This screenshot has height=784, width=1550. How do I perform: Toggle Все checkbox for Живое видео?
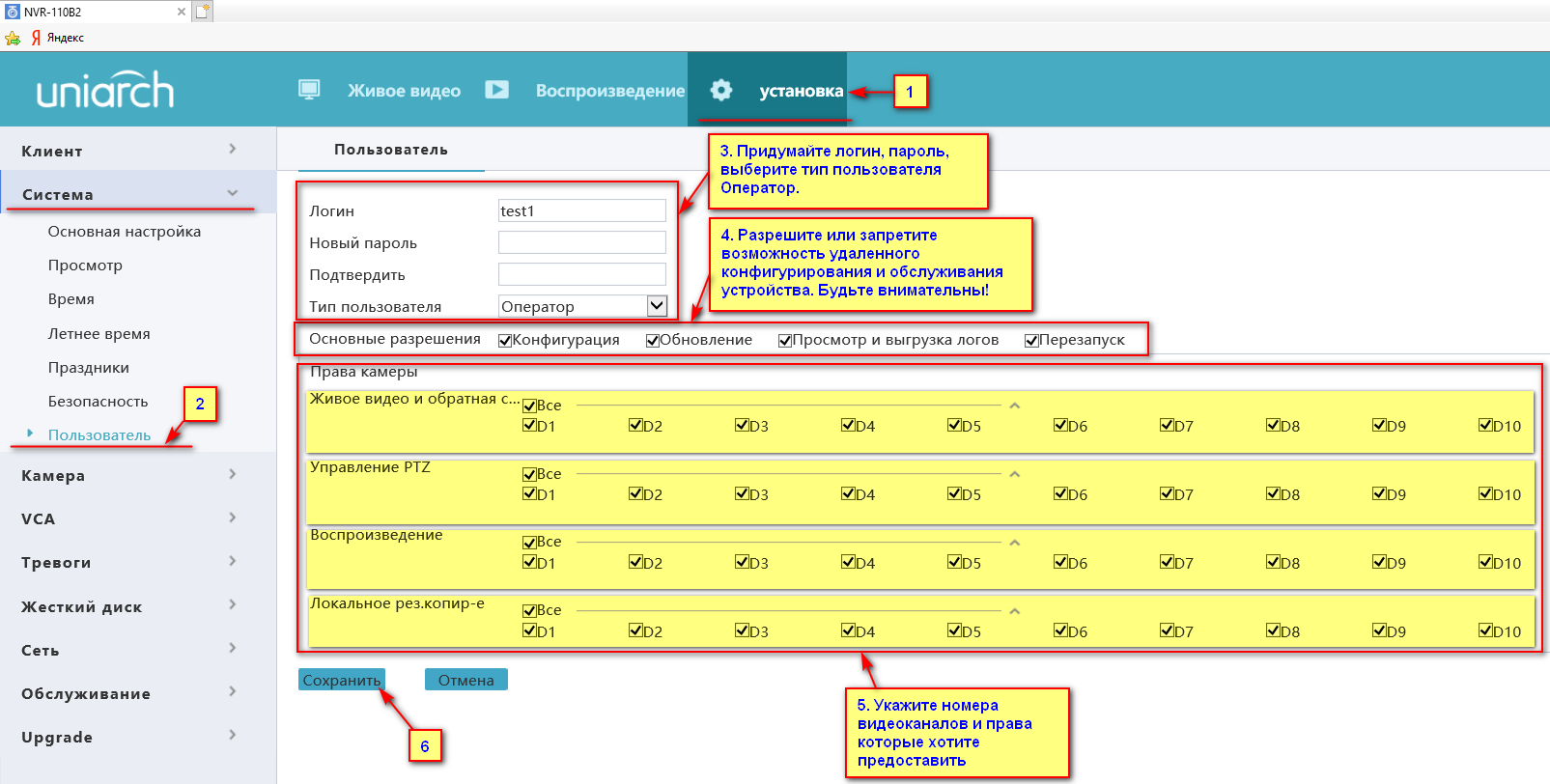[529, 406]
